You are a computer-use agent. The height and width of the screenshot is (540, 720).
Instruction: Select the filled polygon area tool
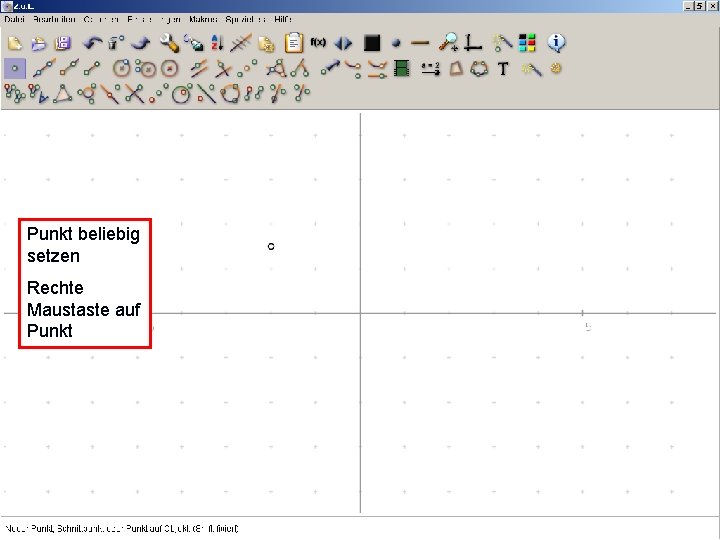pyautogui.click(x=456, y=68)
